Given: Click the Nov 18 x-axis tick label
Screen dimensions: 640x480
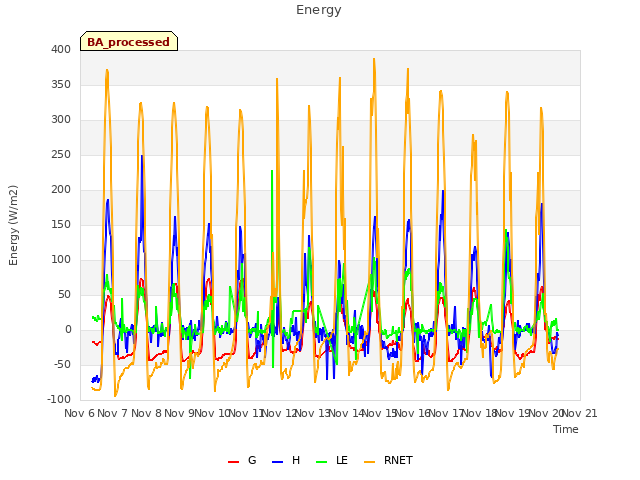Looking at the screenshot, I should (x=478, y=413).
